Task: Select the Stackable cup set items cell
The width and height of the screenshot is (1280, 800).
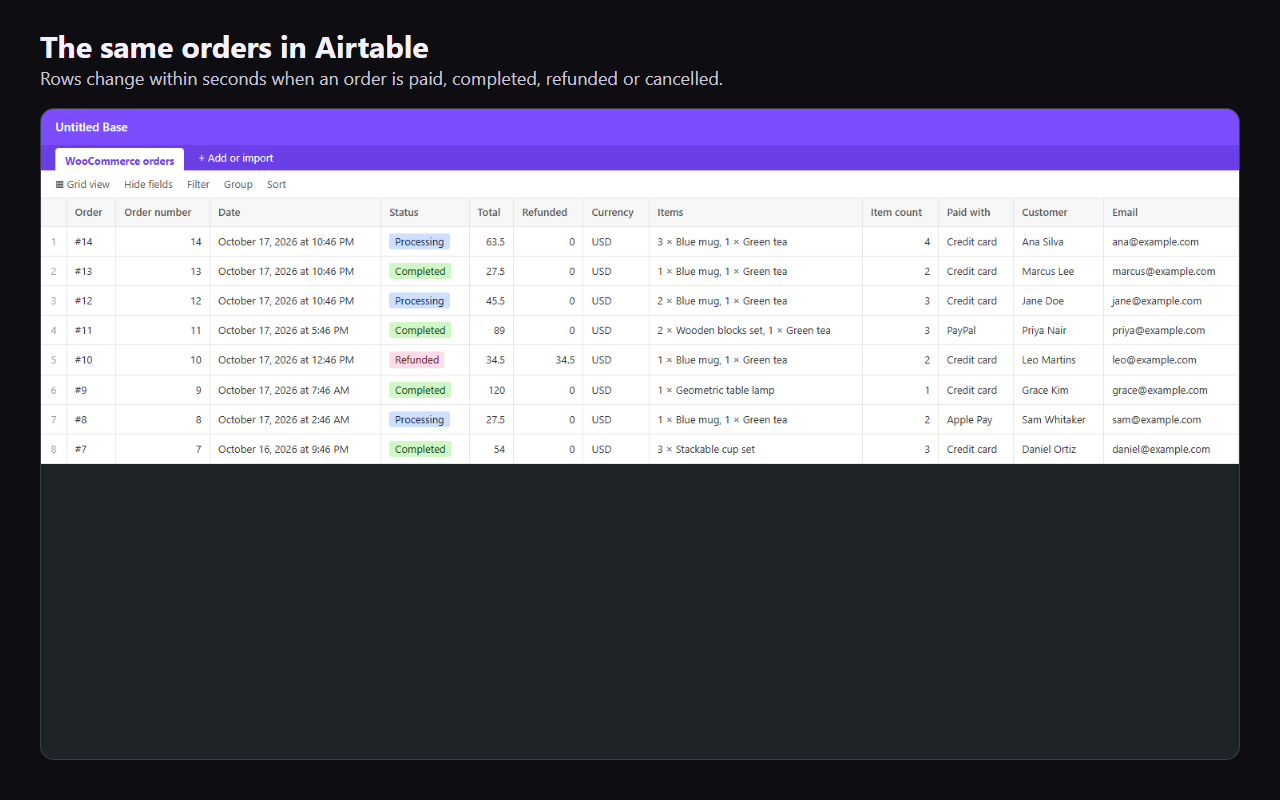Action: [756, 449]
